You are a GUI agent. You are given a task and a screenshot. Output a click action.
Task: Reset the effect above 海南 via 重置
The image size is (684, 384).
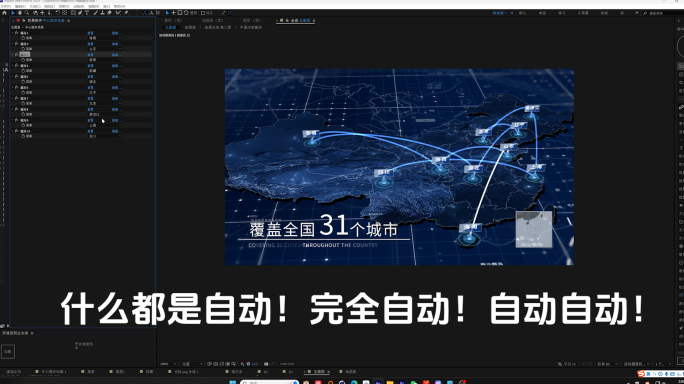click(90, 33)
